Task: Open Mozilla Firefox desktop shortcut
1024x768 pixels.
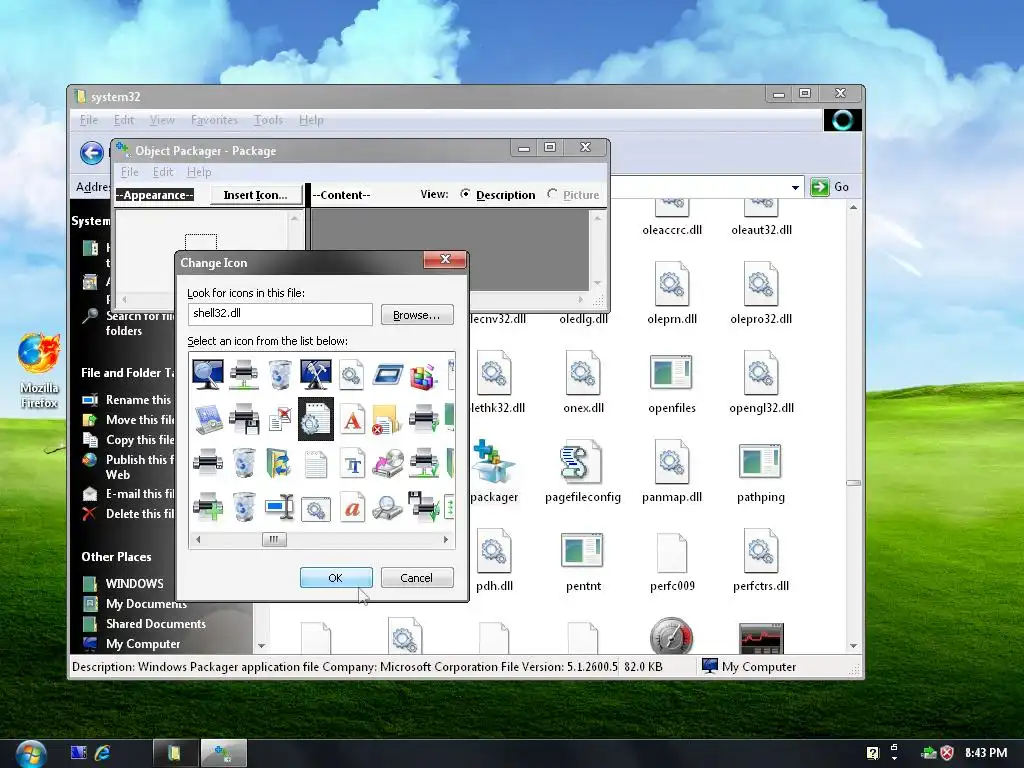Action: coord(39,370)
